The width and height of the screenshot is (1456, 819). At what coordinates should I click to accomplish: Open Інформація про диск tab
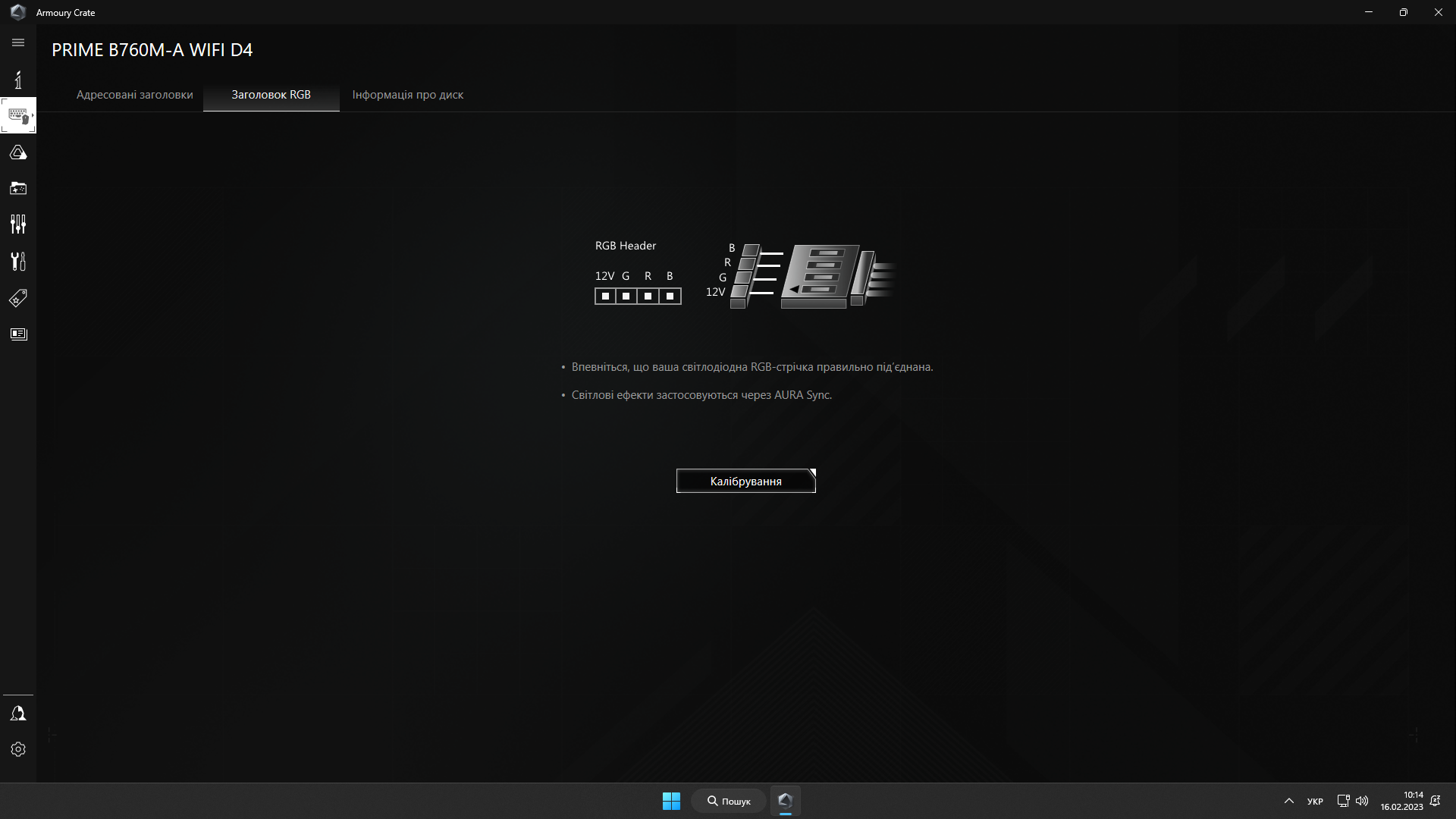click(x=408, y=95)
